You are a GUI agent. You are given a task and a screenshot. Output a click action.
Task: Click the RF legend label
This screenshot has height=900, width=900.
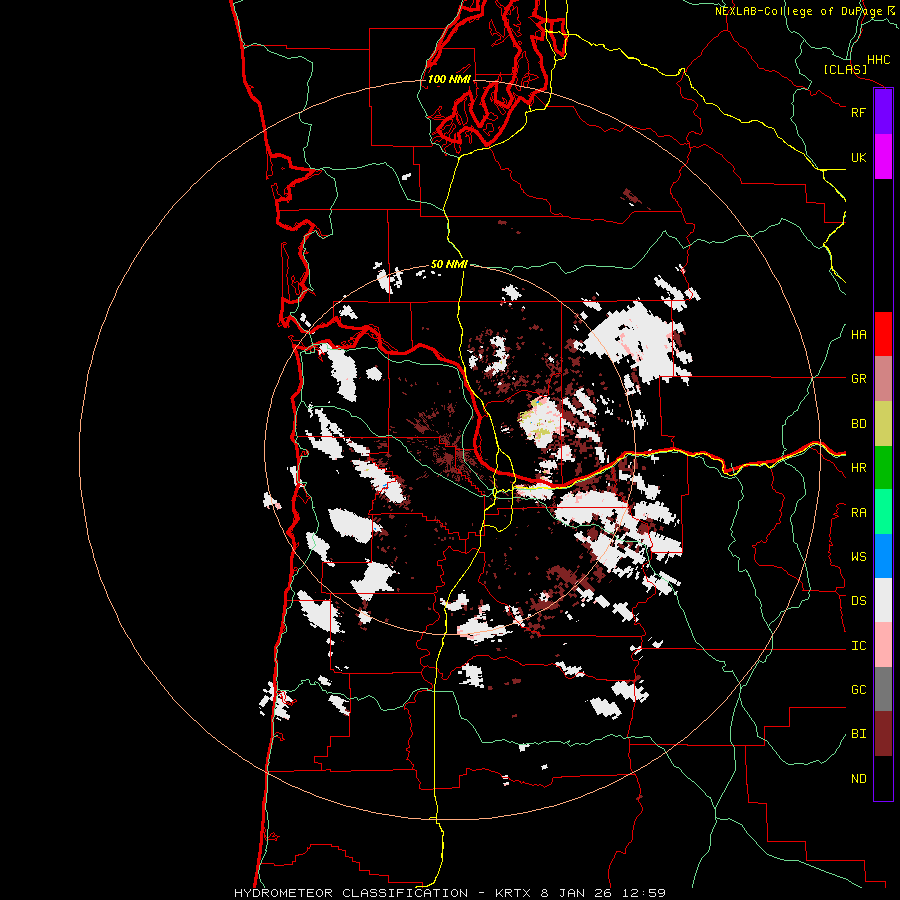858,112
